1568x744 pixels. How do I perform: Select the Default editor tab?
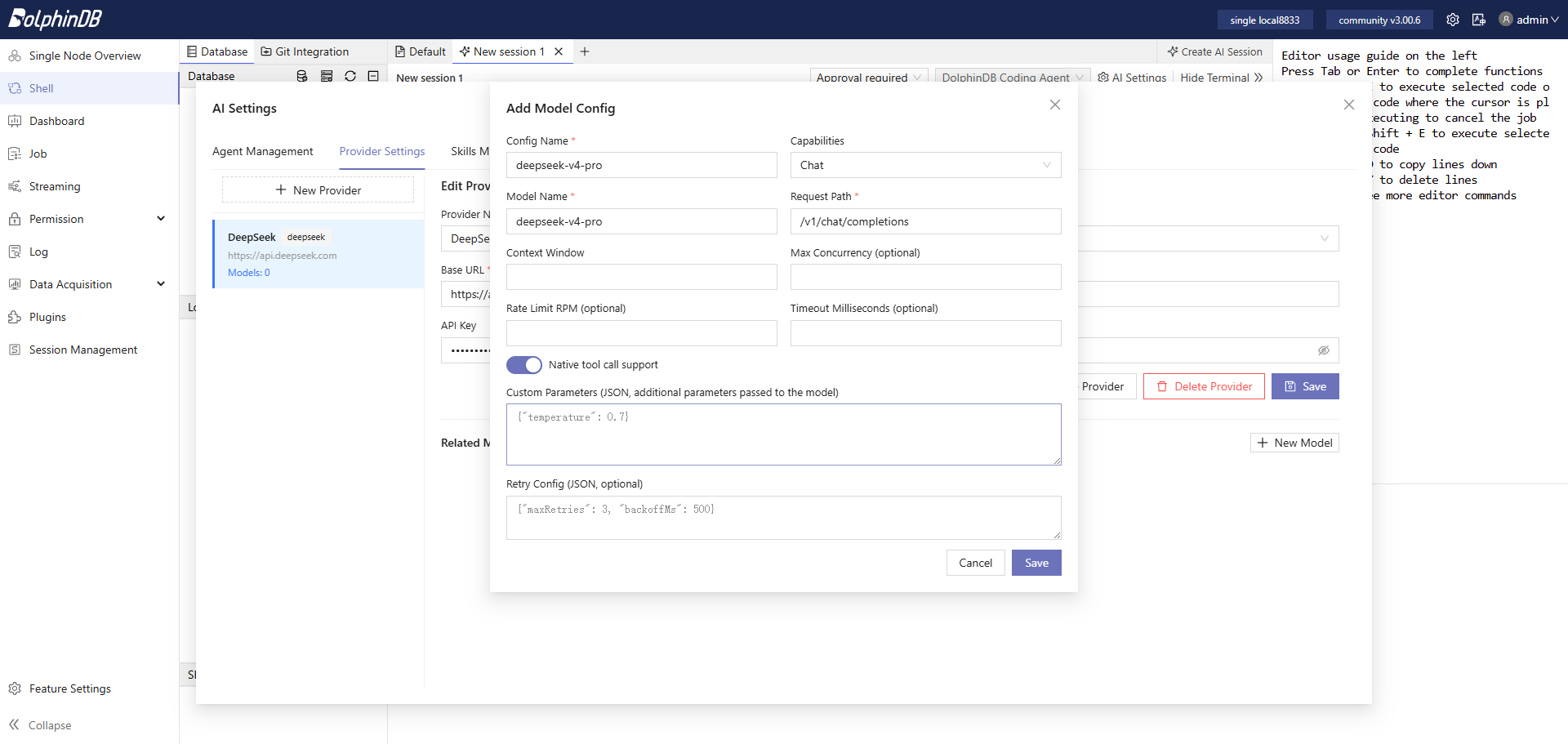421,51
